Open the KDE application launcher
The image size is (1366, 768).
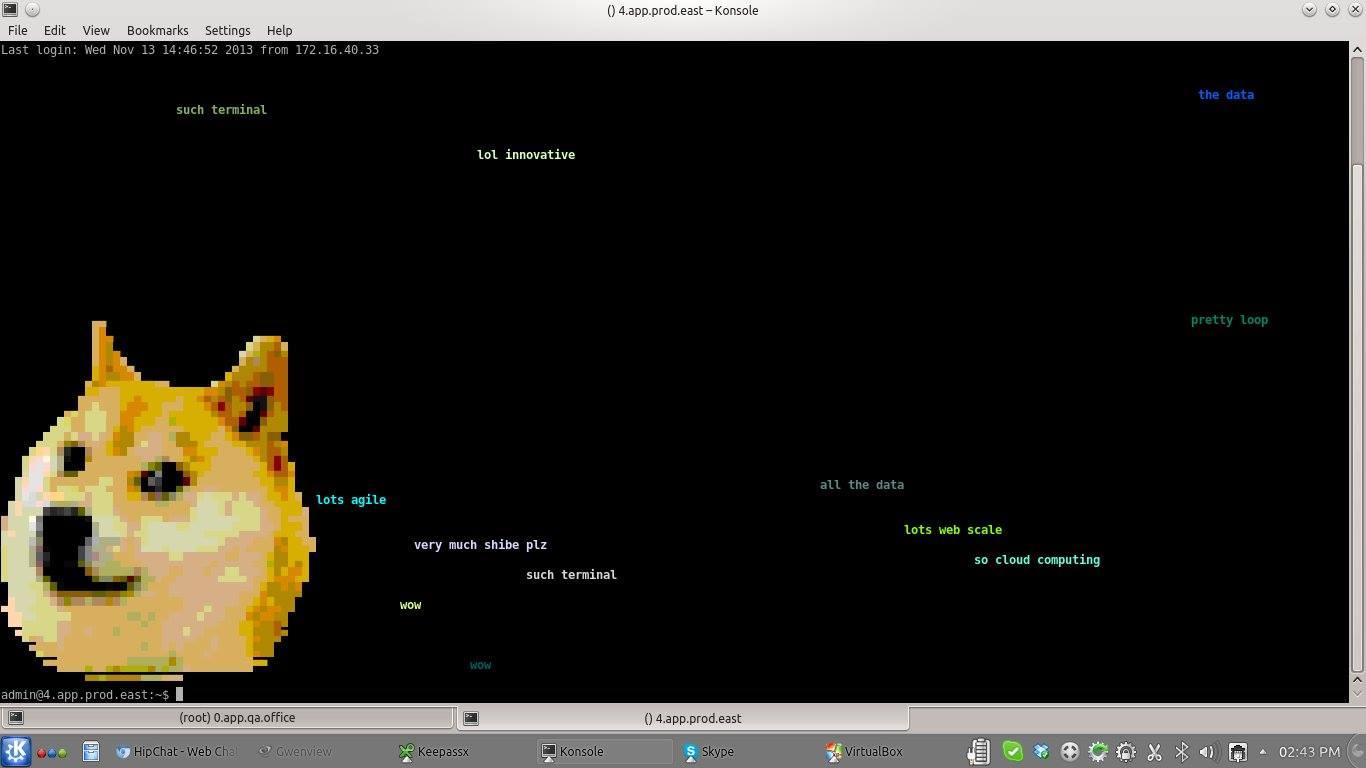coord(17,751)
